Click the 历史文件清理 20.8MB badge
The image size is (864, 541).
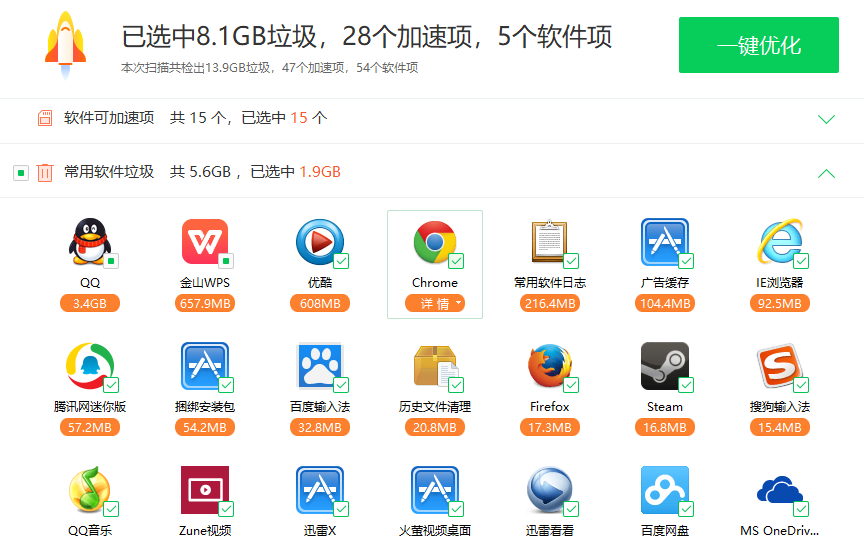435,428
